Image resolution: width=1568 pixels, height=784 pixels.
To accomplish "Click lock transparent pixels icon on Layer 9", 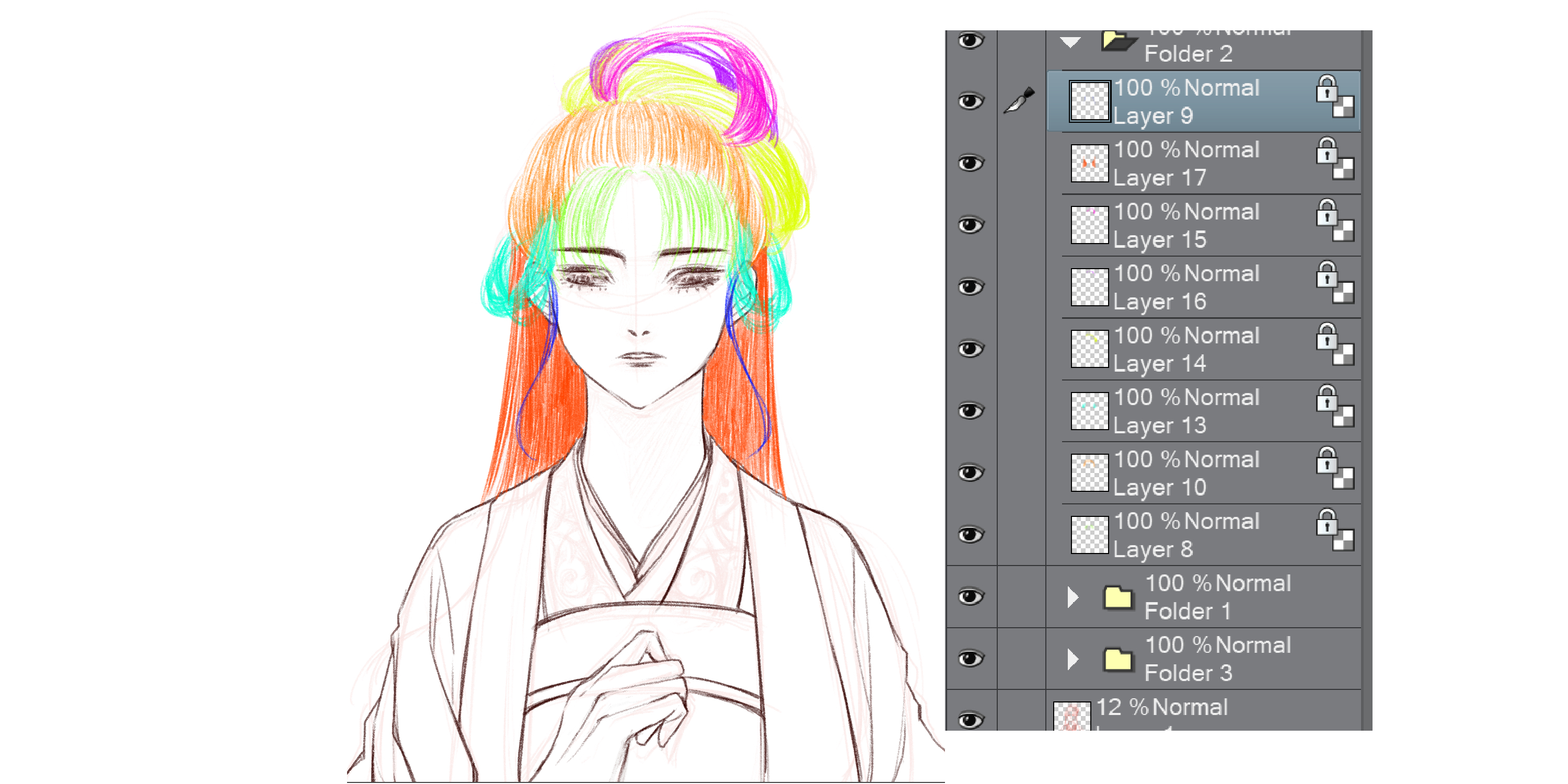I will click(x=1334, y=96).
